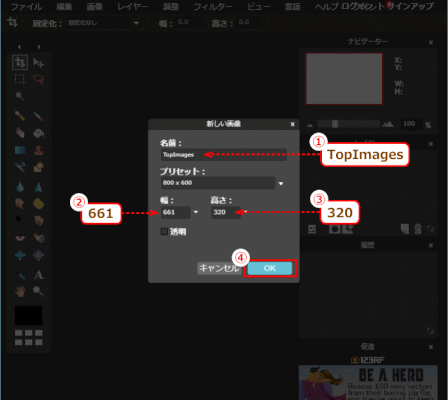Image resolution: width=448 pixels, height=400 pixels.
Task: Click the navigator zoom slider handle
Action: [335, 124]
